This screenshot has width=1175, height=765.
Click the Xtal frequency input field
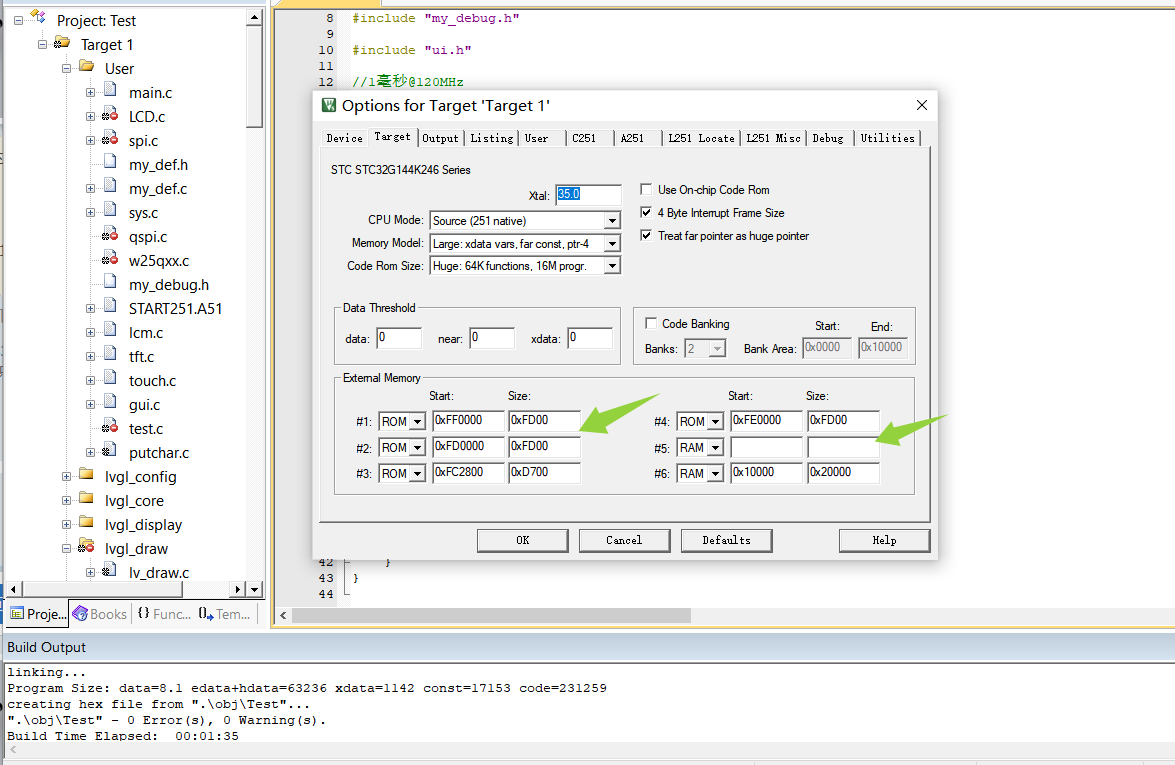click(588, 195)
